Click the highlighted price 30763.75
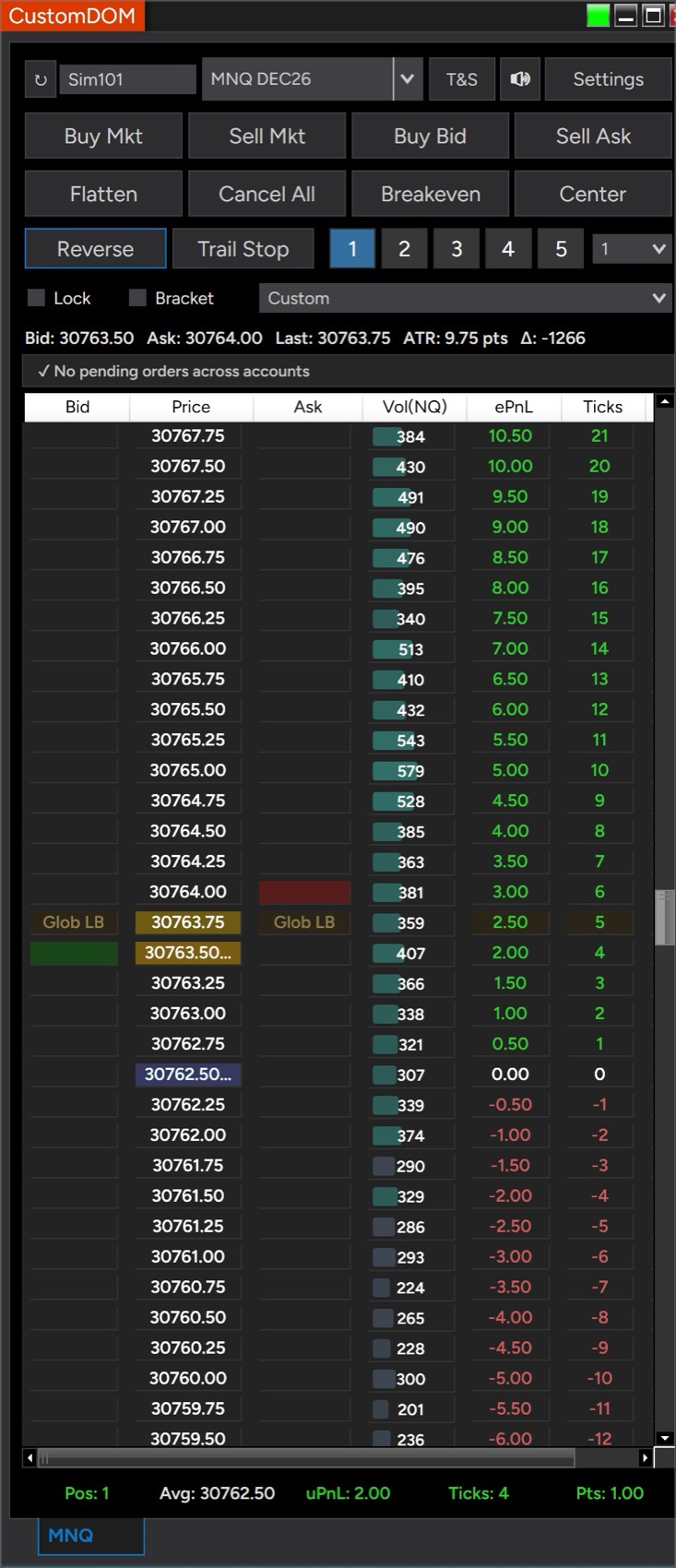 pyautogui.click(x=188, y=922)
